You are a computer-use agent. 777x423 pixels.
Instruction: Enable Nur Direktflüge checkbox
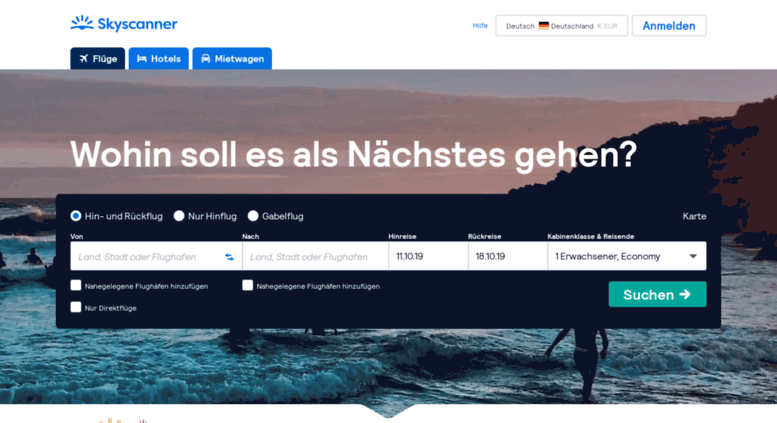[x=76, y=307]
